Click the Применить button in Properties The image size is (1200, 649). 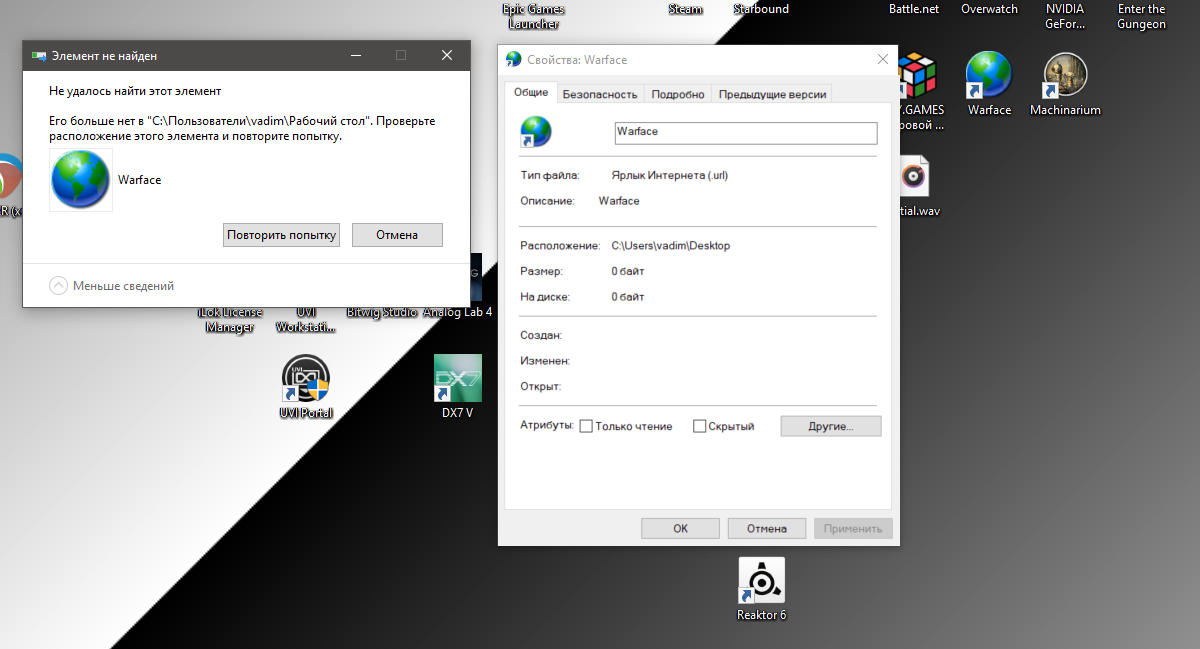click(853, 528)
